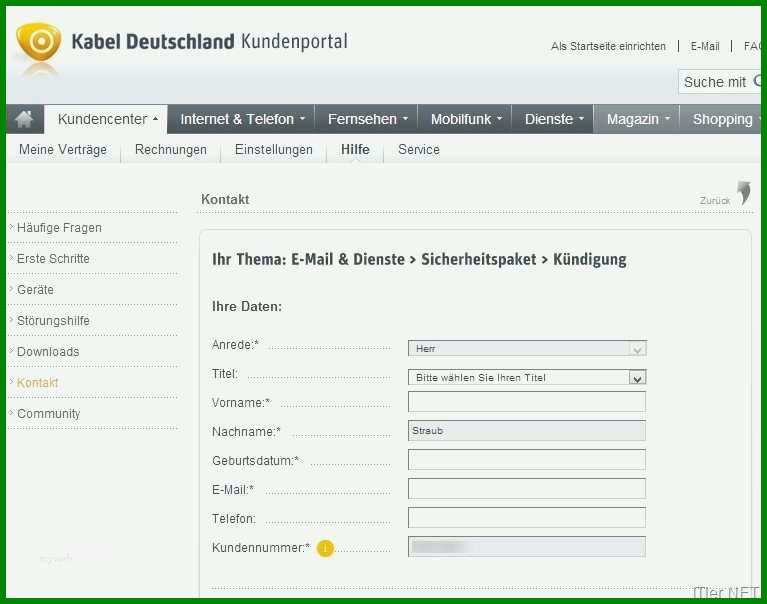Open Störungshilfe in sidebar
The height and width of the screenshot is (604, 767).
(x=53, y=321)
